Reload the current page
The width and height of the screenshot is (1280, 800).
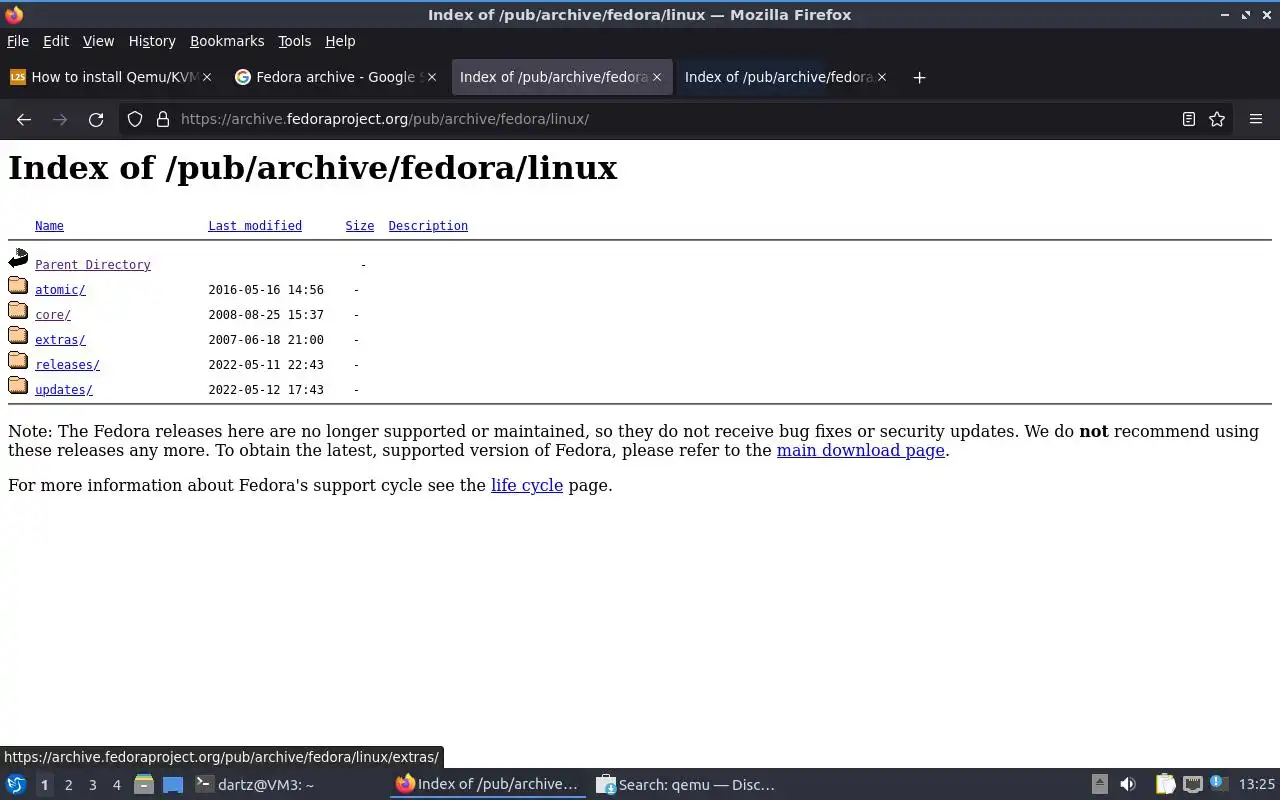pos(96,119)
